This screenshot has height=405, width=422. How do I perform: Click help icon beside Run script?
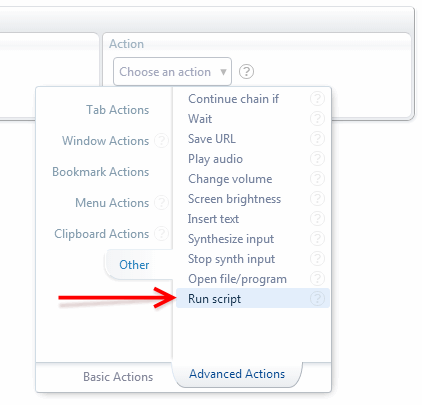pyautogui.click(x=317, y=299)
